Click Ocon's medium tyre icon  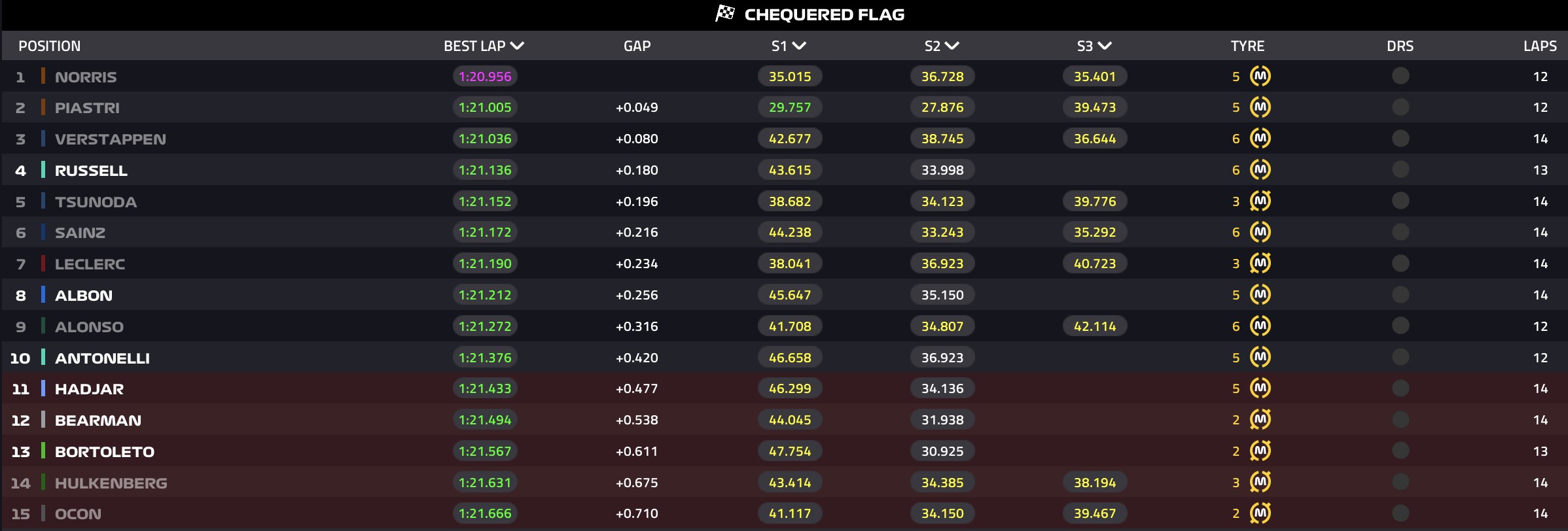point(1260,513)
